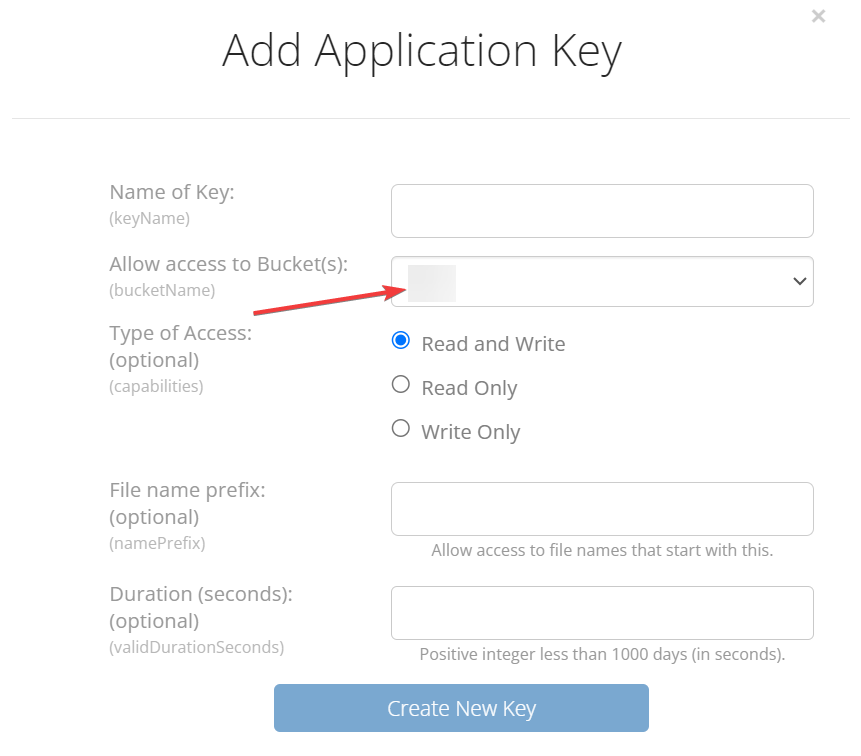This screenshot has height=756, width=861.
Task: Click the blurred bucket name in dropdown
Action: coord(432,283)
